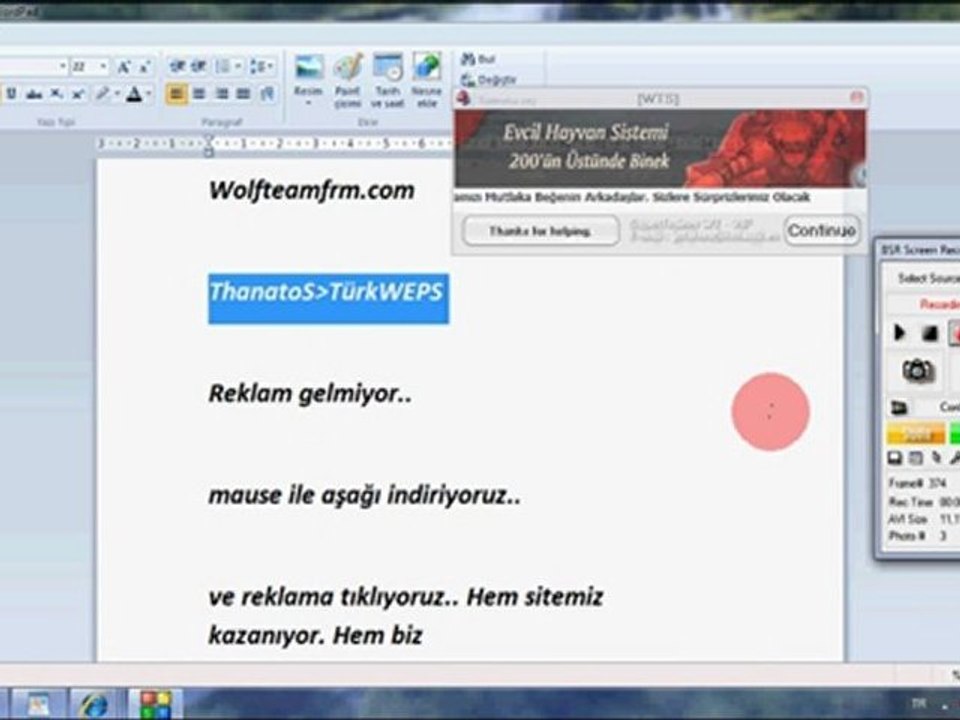The image size is (960, 720).
Task: Click the yellow button in BSR Recorder
Action: click(x=916, y=434)
